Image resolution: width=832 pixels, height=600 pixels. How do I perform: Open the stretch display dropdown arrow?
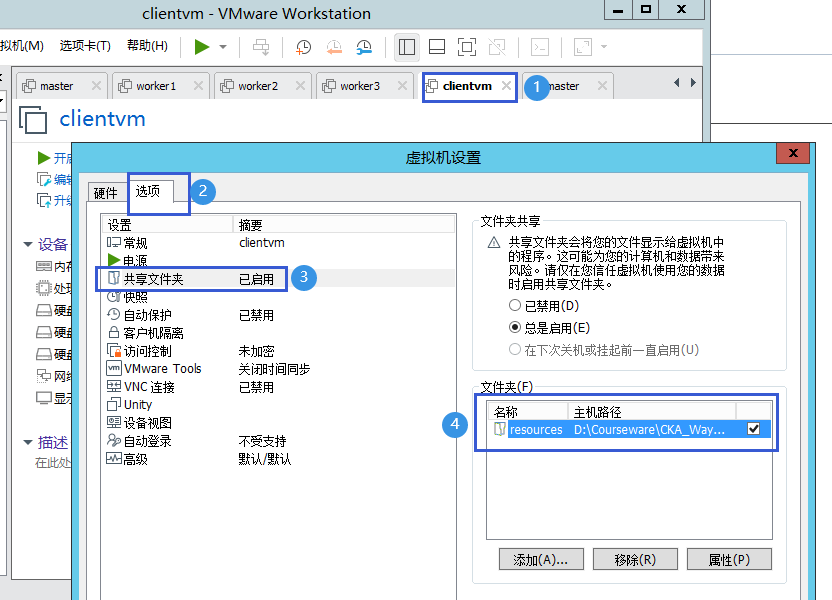click(x=604, y=47)
